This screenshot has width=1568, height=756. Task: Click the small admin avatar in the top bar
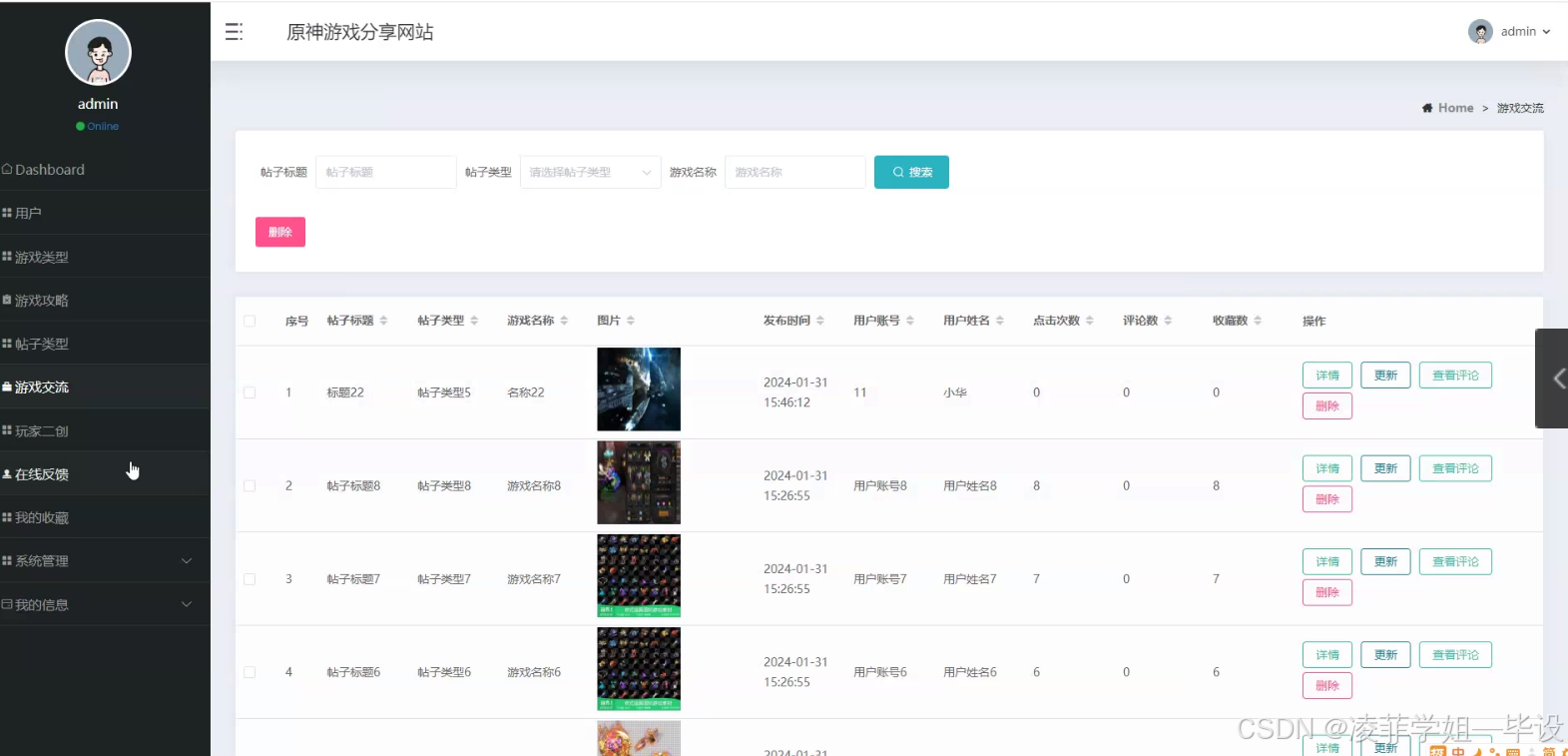[1480, 32]
